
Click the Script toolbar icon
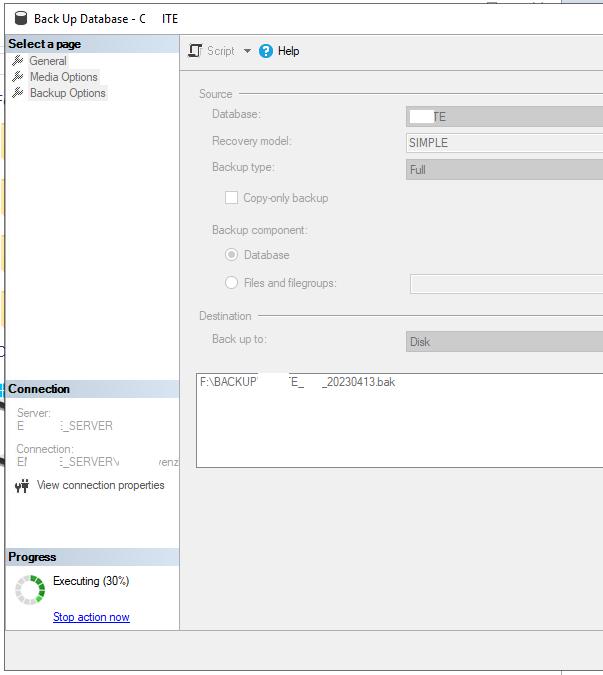(195, 51)
